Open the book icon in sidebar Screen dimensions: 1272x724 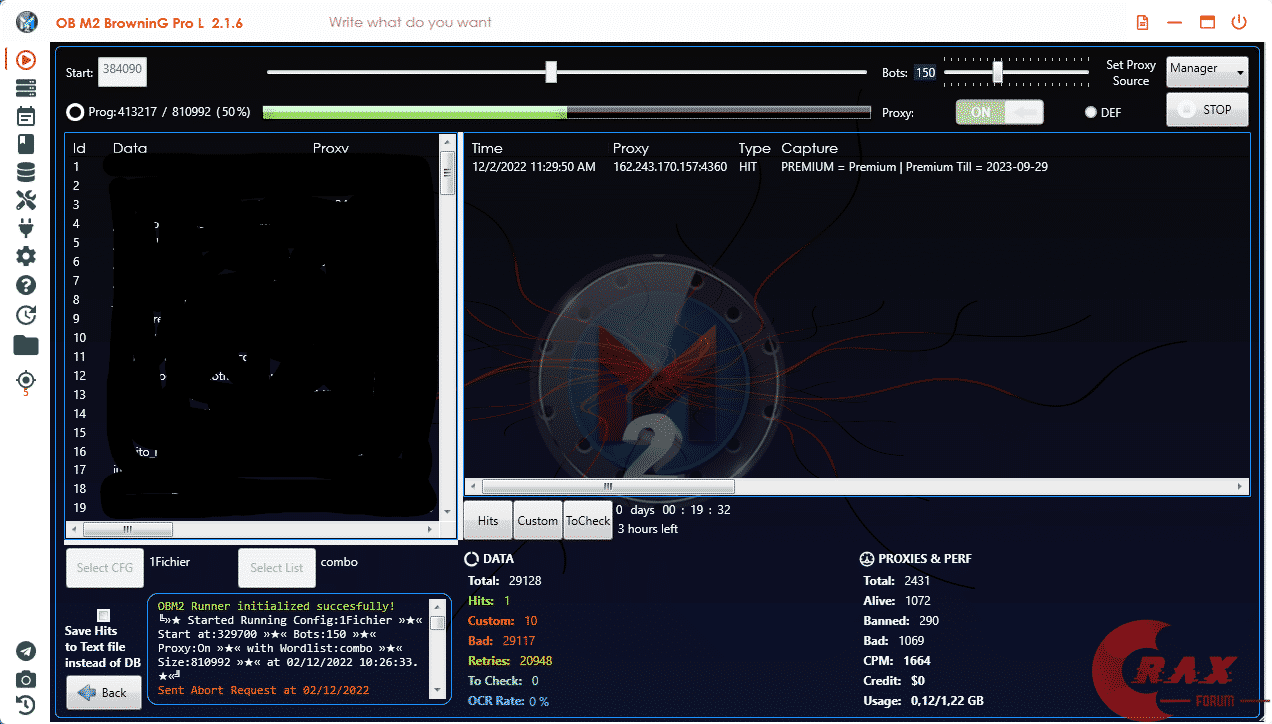tap(26, 144)
